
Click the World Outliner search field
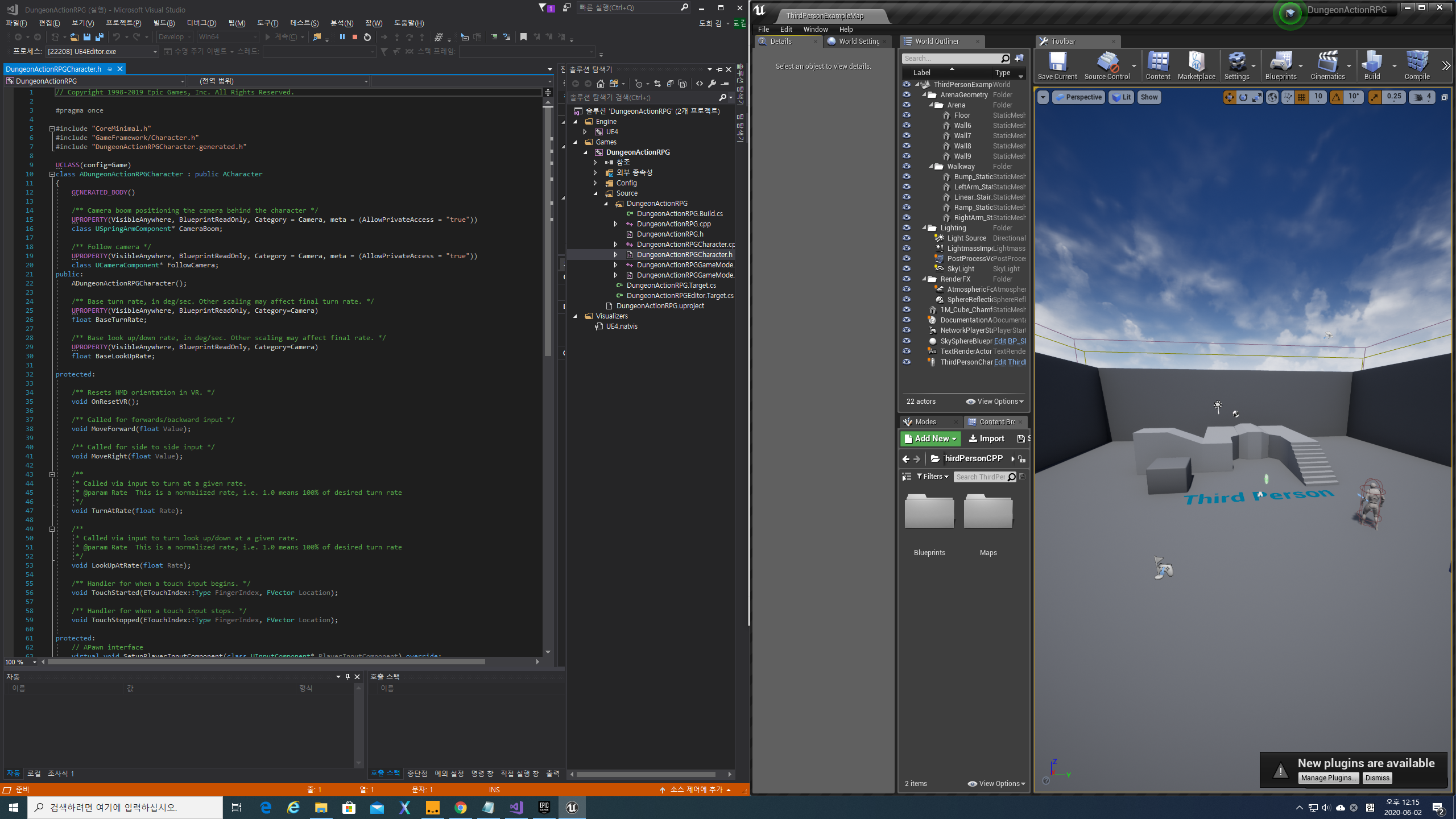(x=951, y=59)
